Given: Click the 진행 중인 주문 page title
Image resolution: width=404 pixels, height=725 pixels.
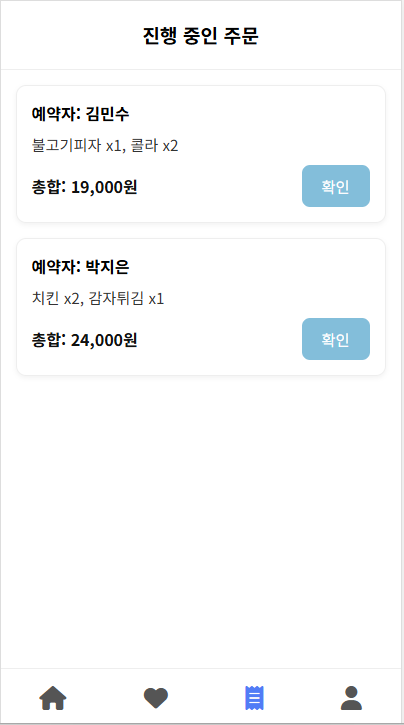Looking at the screenshot, I should pos(201,36).
